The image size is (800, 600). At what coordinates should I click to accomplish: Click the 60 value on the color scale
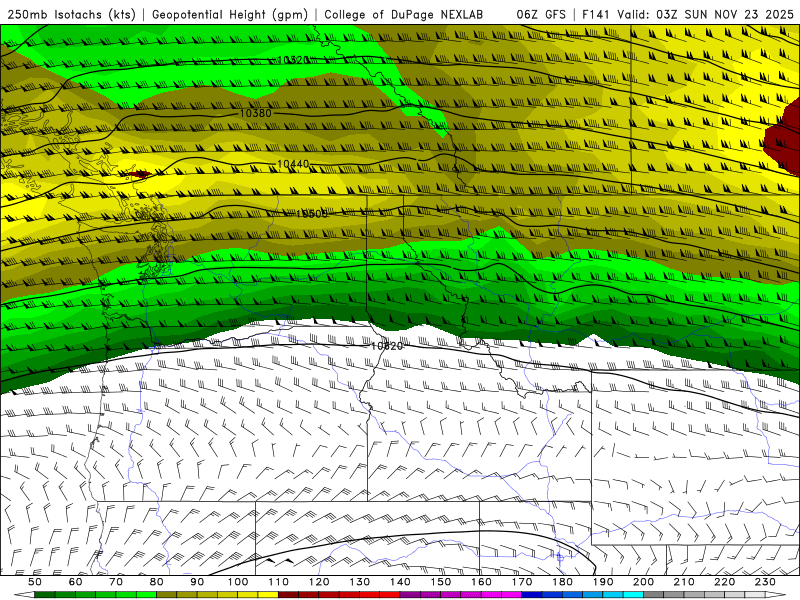pyautogui.click(x=75, y=582)
